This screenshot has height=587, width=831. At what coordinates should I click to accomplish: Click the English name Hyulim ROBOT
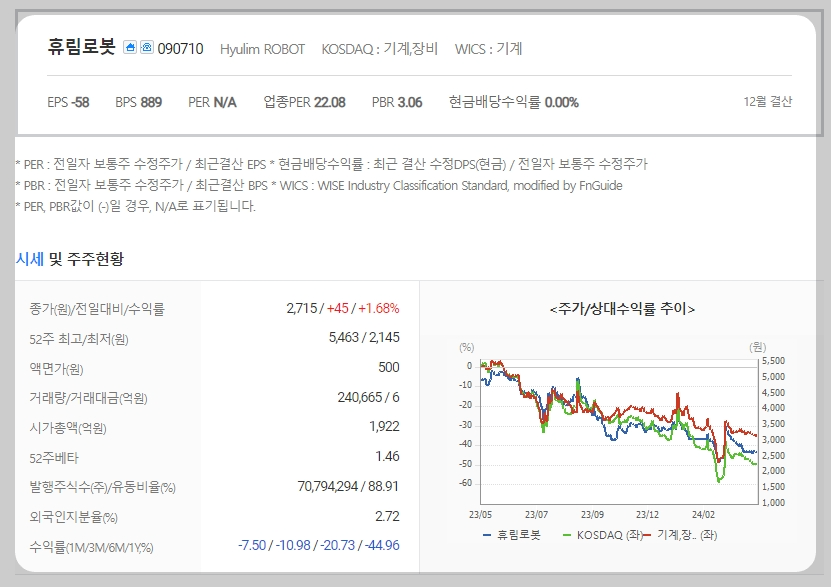[262, 49]
